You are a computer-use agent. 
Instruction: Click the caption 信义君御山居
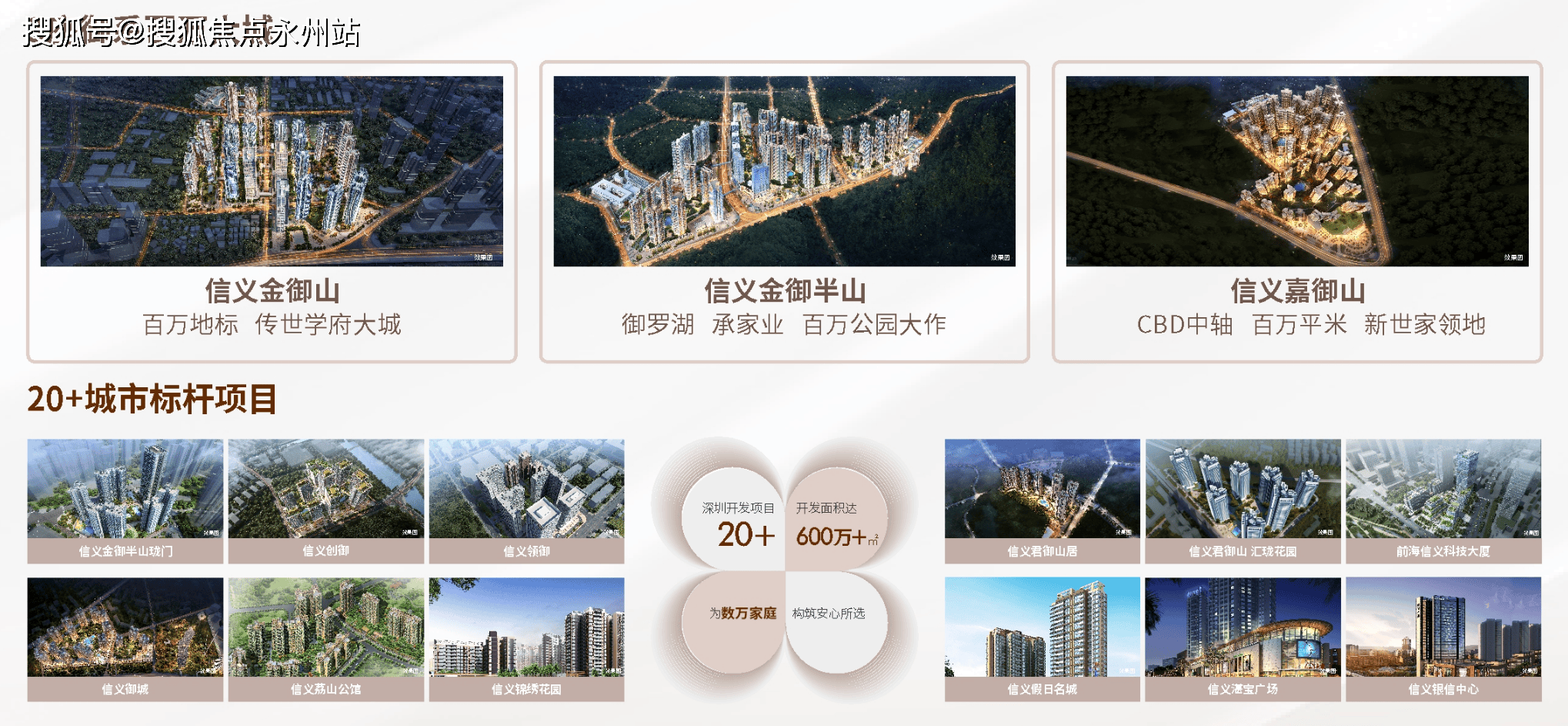click(1043, 551)
